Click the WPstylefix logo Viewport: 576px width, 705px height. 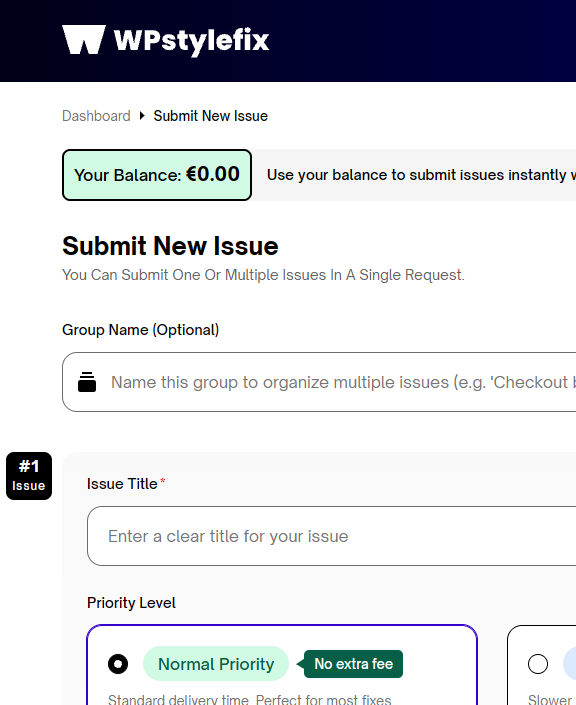(165, 40)
